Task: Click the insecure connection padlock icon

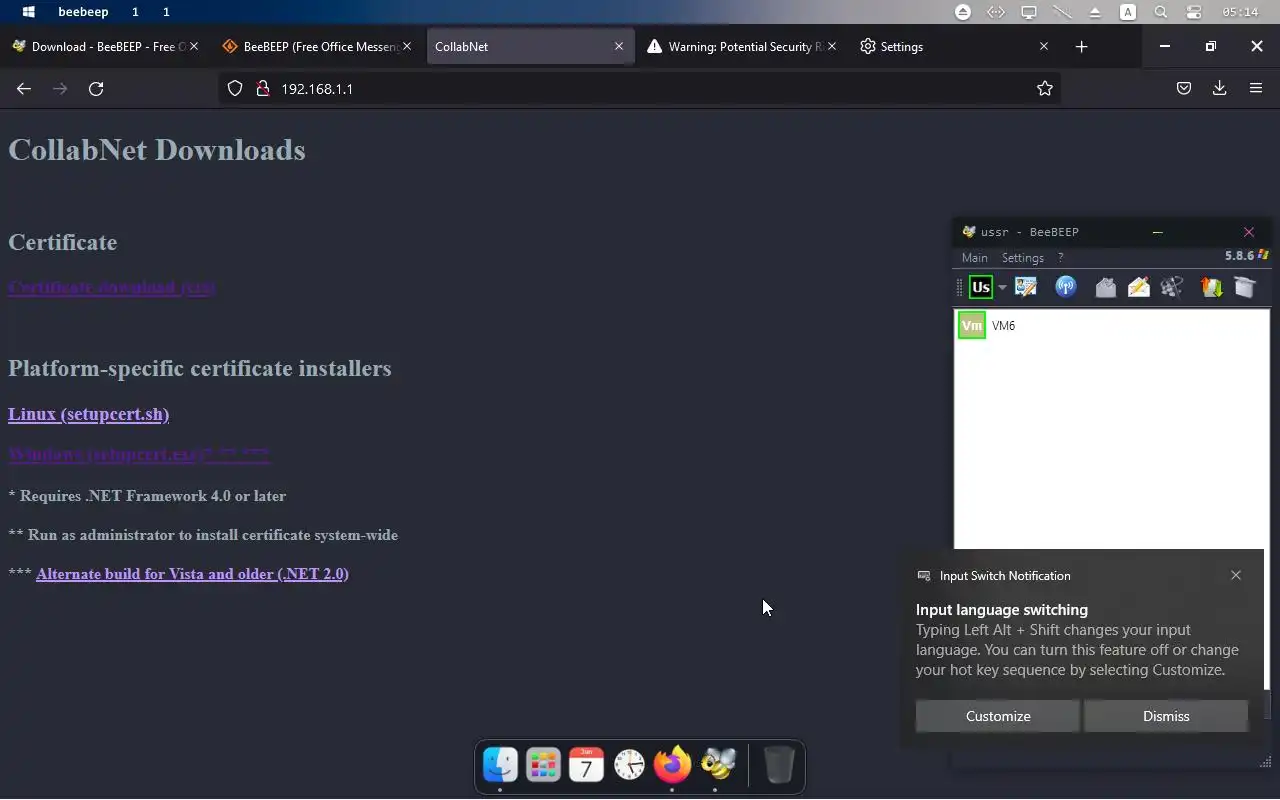Action: pyautogui.click(x=263, y=89)
